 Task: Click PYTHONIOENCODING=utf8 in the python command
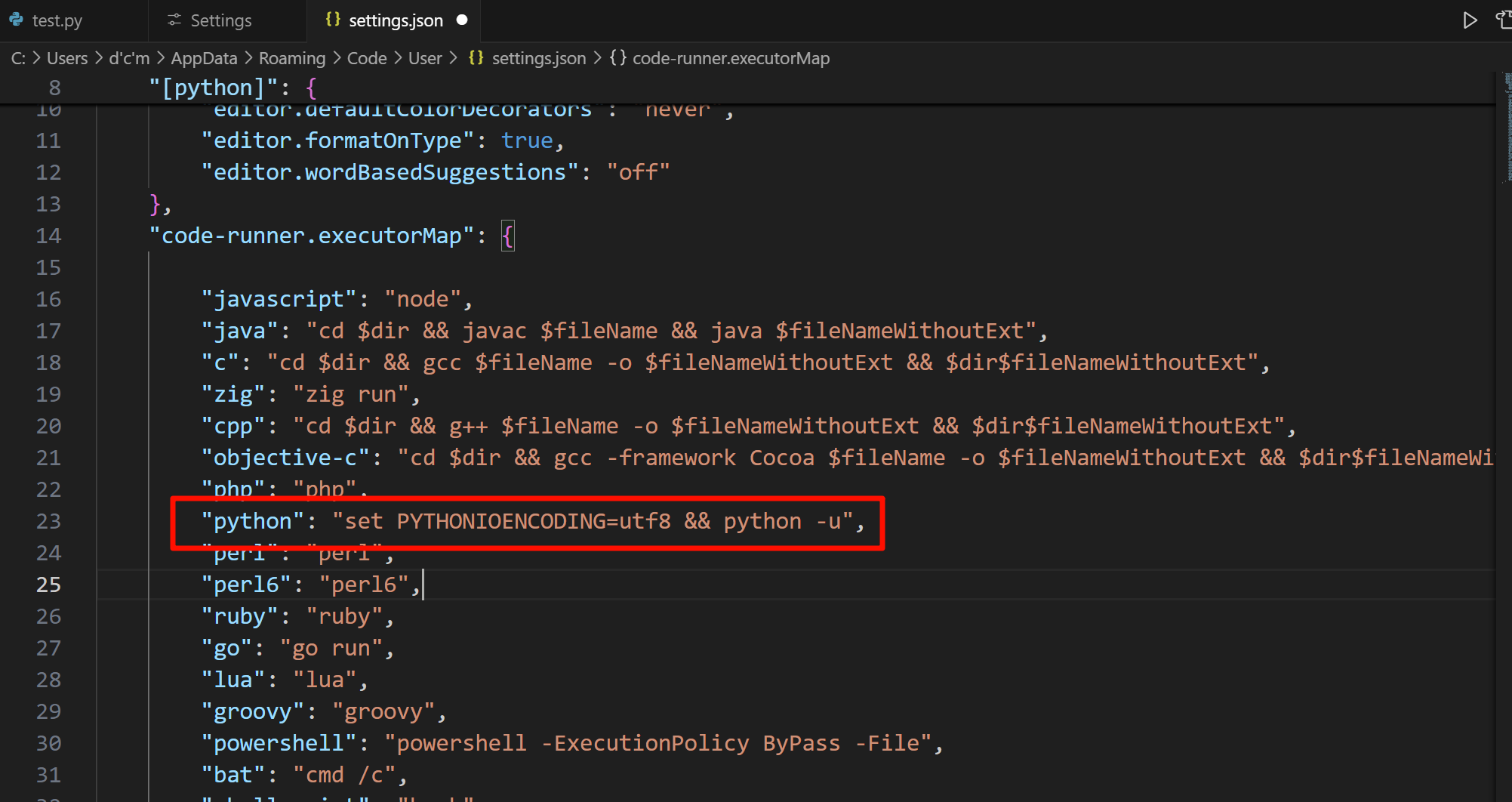click(533, 521)
